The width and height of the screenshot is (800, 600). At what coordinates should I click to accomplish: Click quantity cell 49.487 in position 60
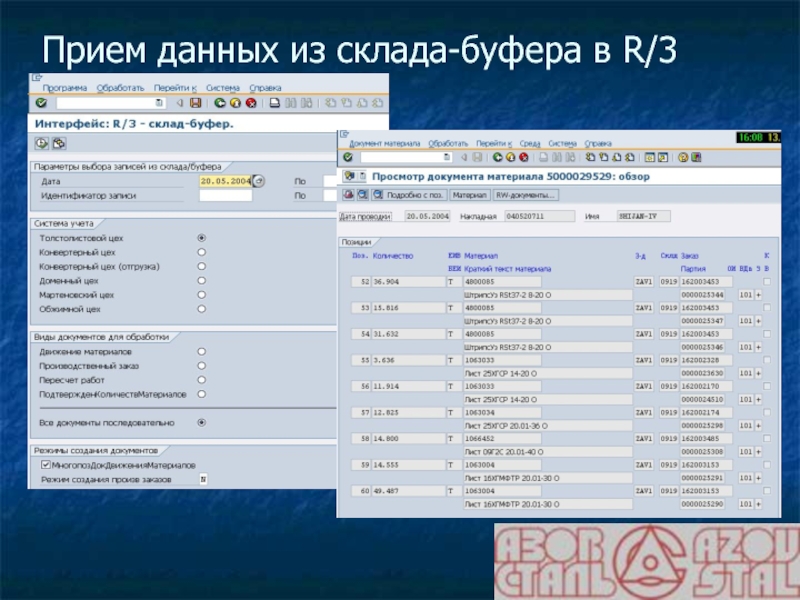[x=409, y=491]
